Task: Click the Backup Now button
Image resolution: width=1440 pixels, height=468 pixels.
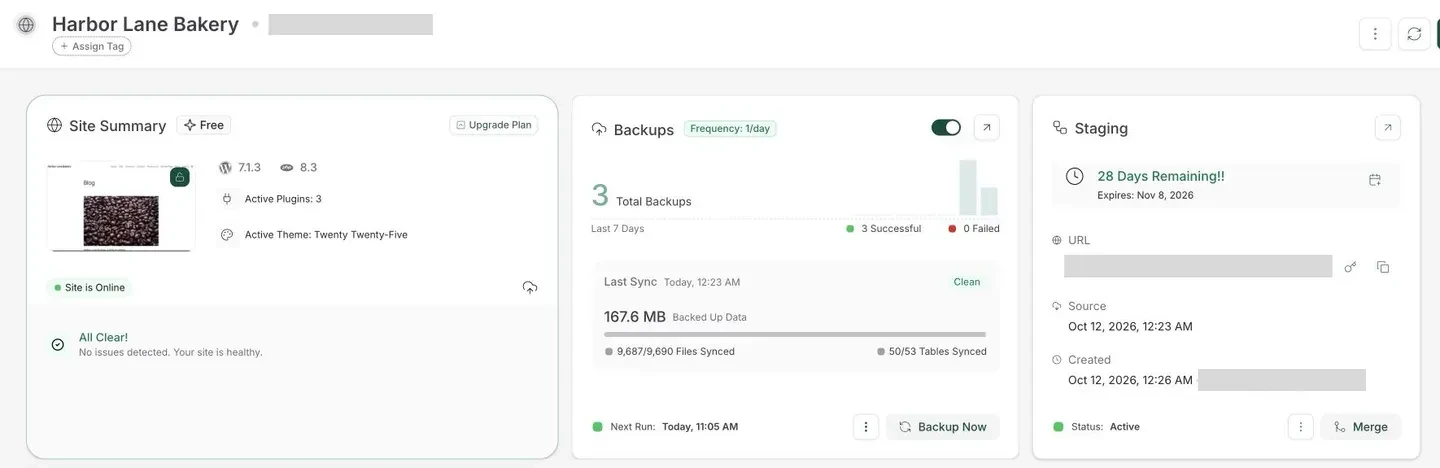Action: [x=943, y=427]
